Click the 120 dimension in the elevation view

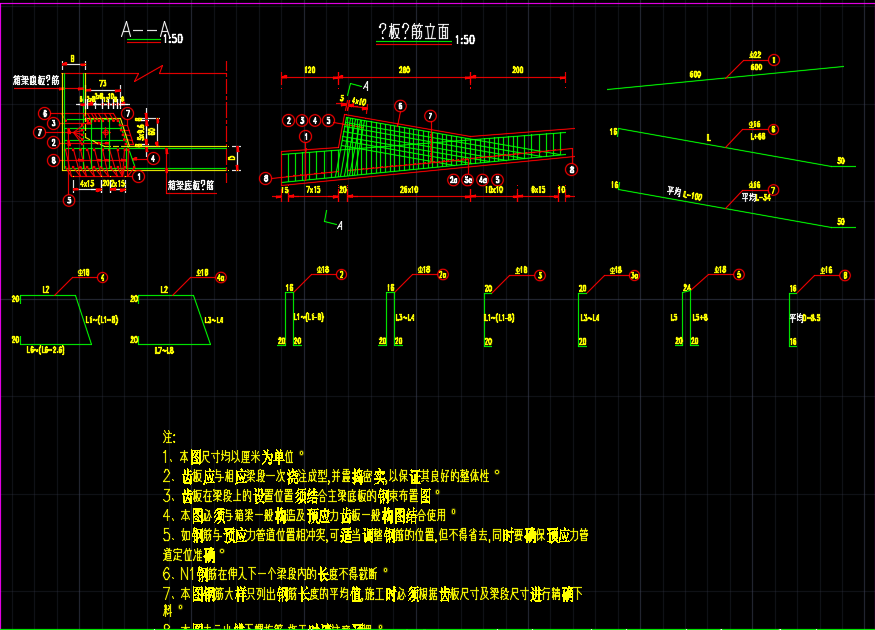click(310, 70)
